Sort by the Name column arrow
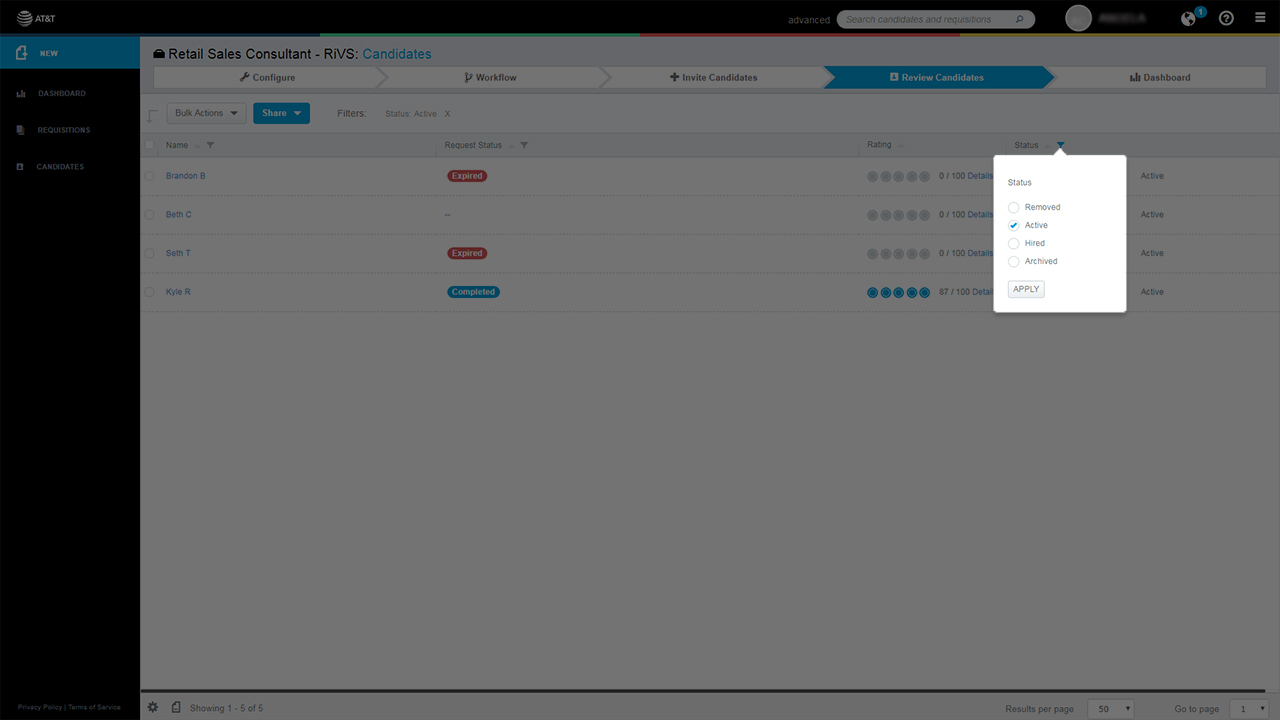The width and height of the screenshot is (1280, 720). pos(197,146)
